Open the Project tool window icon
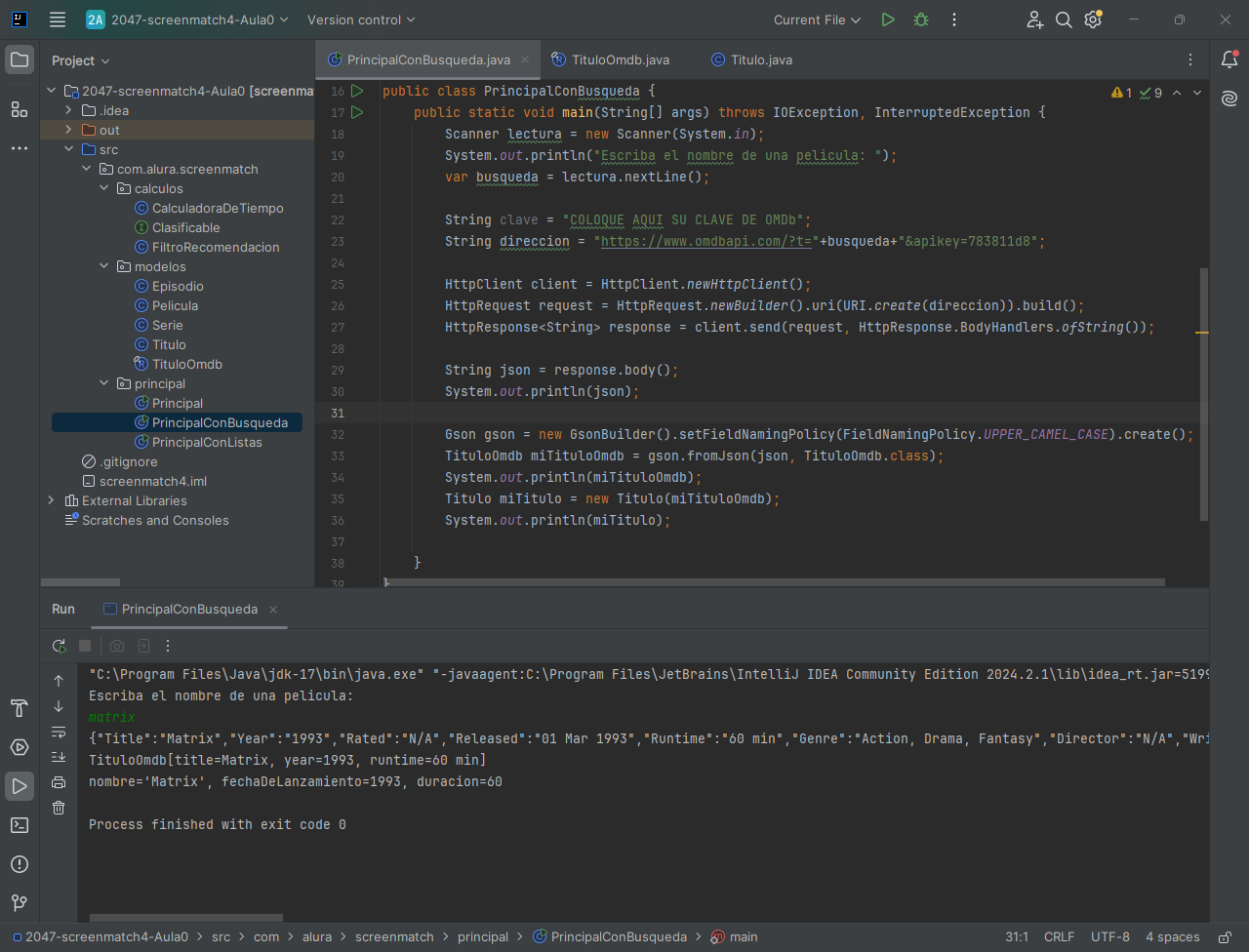 20,60
